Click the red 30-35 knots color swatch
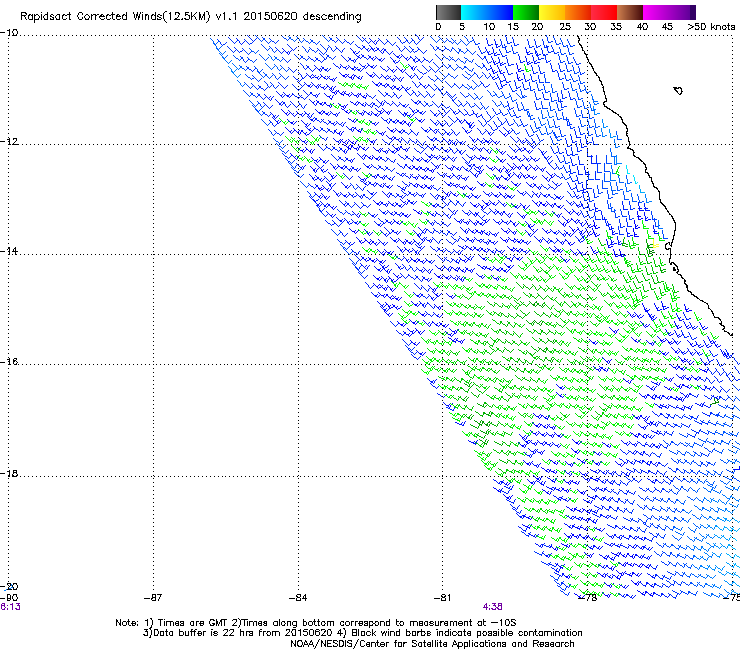Screen dimensions: 740x650 point(604,12)
